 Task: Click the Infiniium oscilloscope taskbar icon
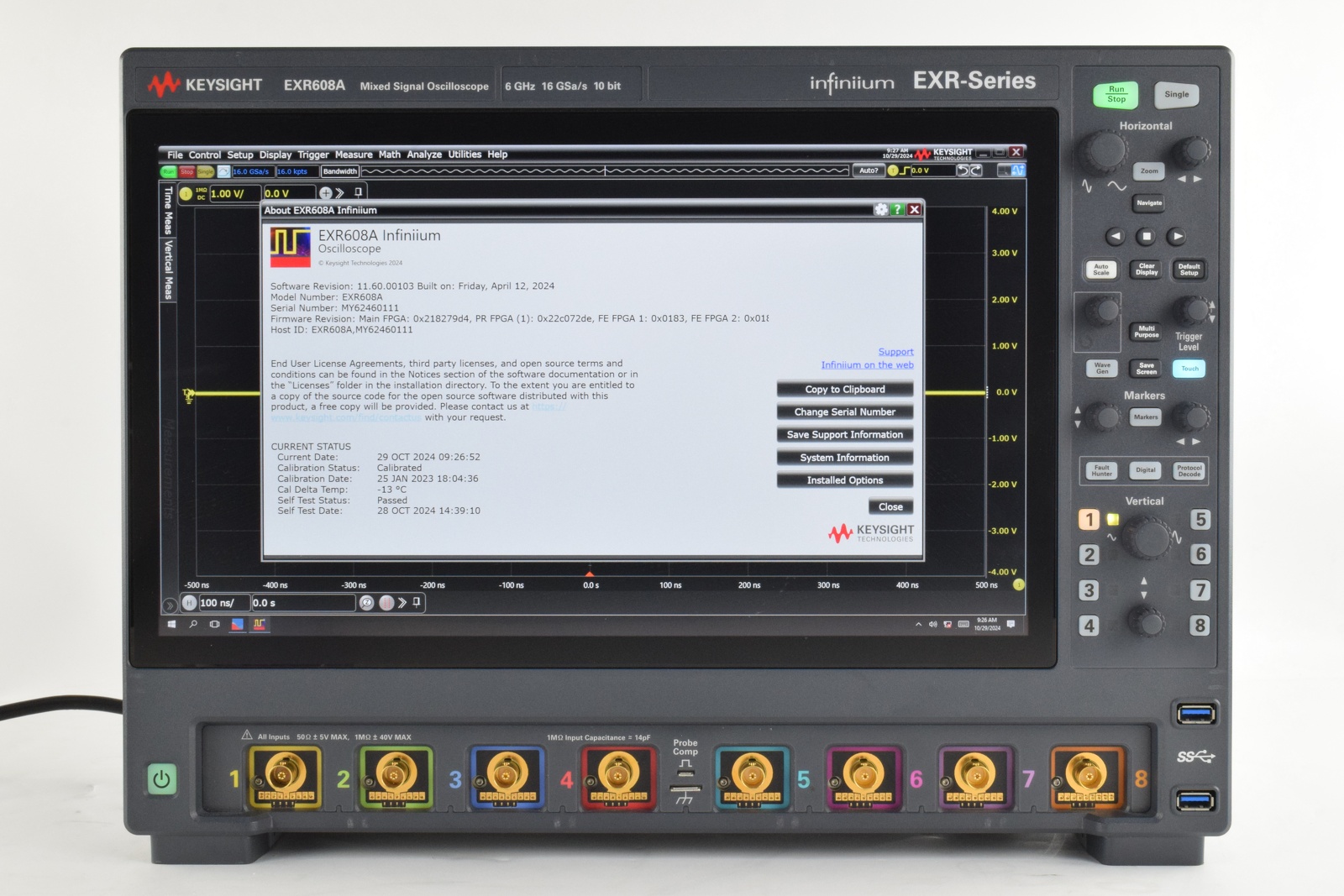click(x=260, y=625)
